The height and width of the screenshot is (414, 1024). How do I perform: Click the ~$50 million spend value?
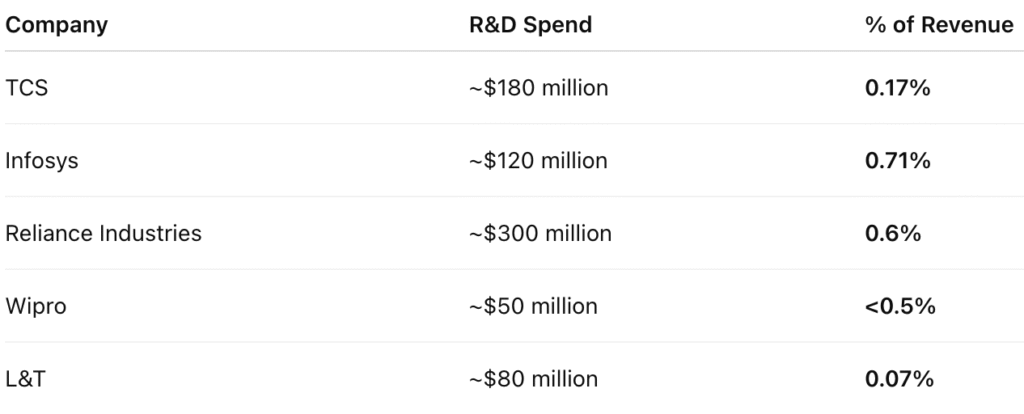coord(533,306)
